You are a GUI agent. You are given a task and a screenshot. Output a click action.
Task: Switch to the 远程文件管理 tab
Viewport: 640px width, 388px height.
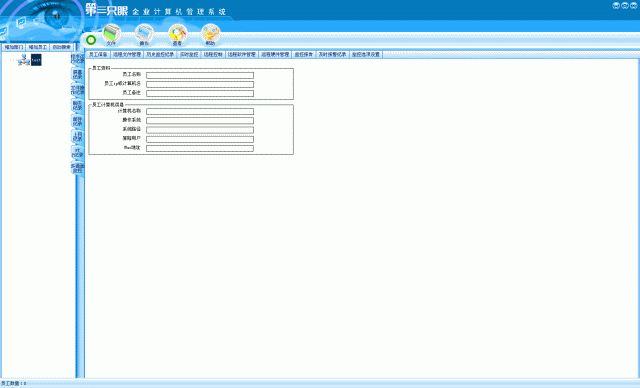127,54
